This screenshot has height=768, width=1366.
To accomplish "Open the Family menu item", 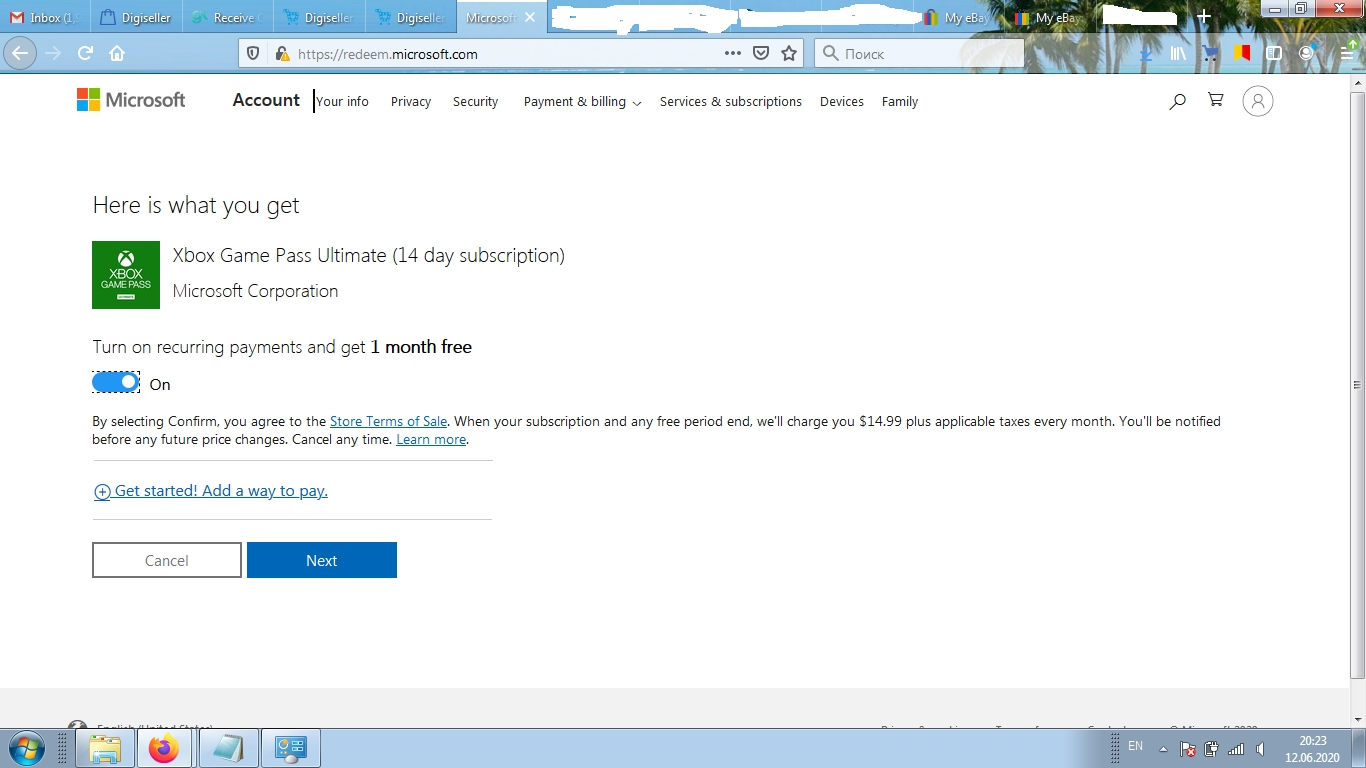I will pyautogui.click(x=900, y=102).
